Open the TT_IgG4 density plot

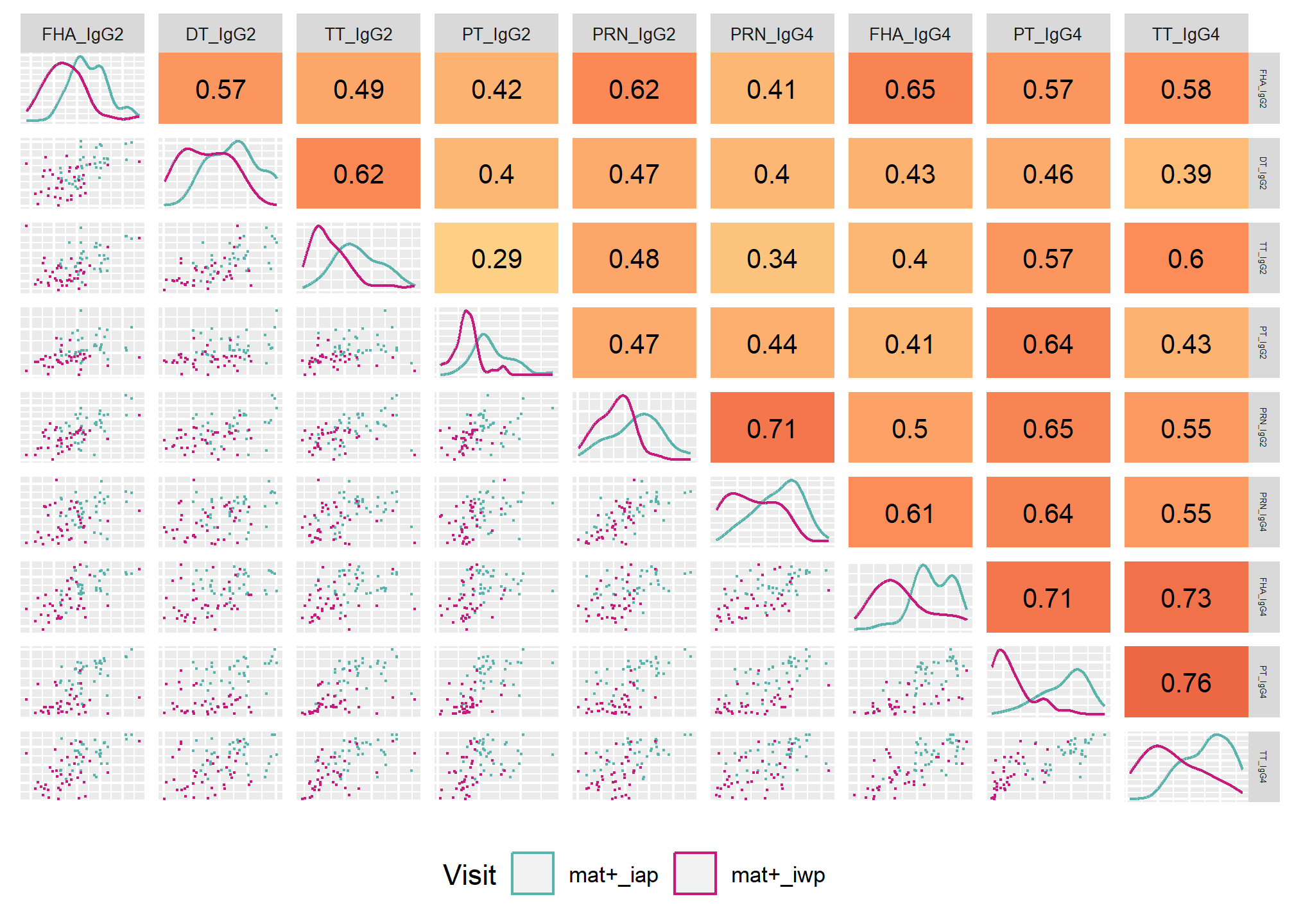(1186, 767)
